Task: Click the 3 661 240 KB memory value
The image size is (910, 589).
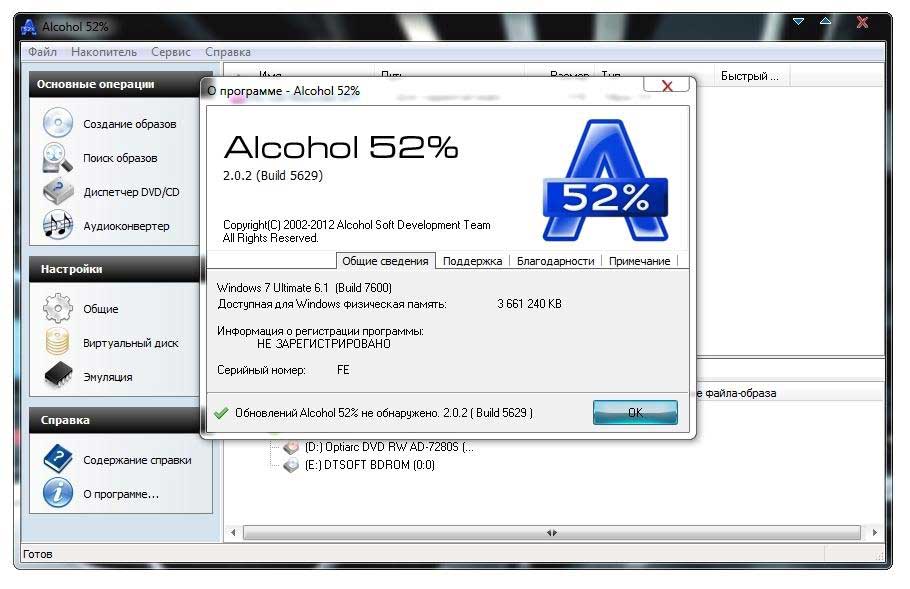Action: click(x=529, y=304)
